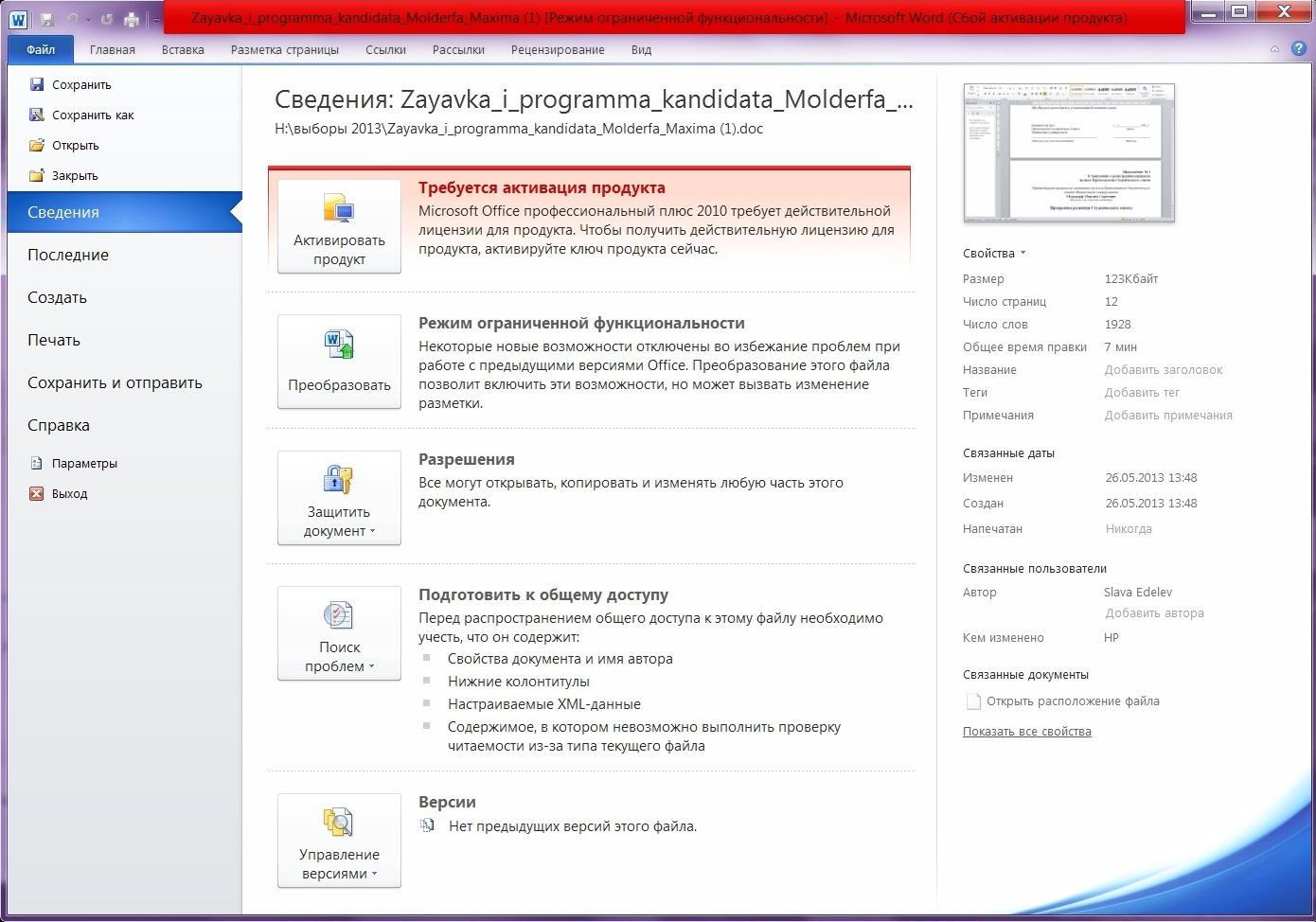Viewport: 1316px width, 922px height.
Task: Click Свойства документа и имя автора bullet
Action: pos(560,659)
